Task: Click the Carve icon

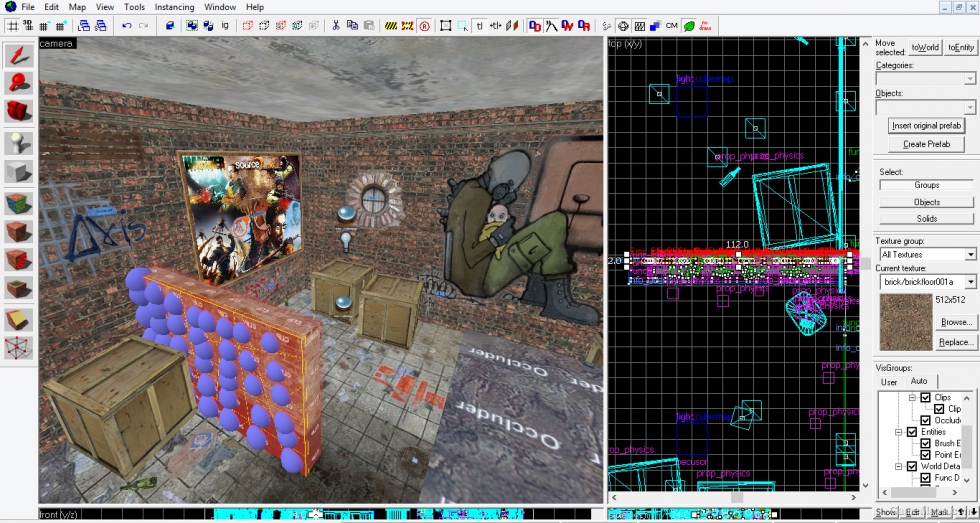Action: (x=170, y=26)
